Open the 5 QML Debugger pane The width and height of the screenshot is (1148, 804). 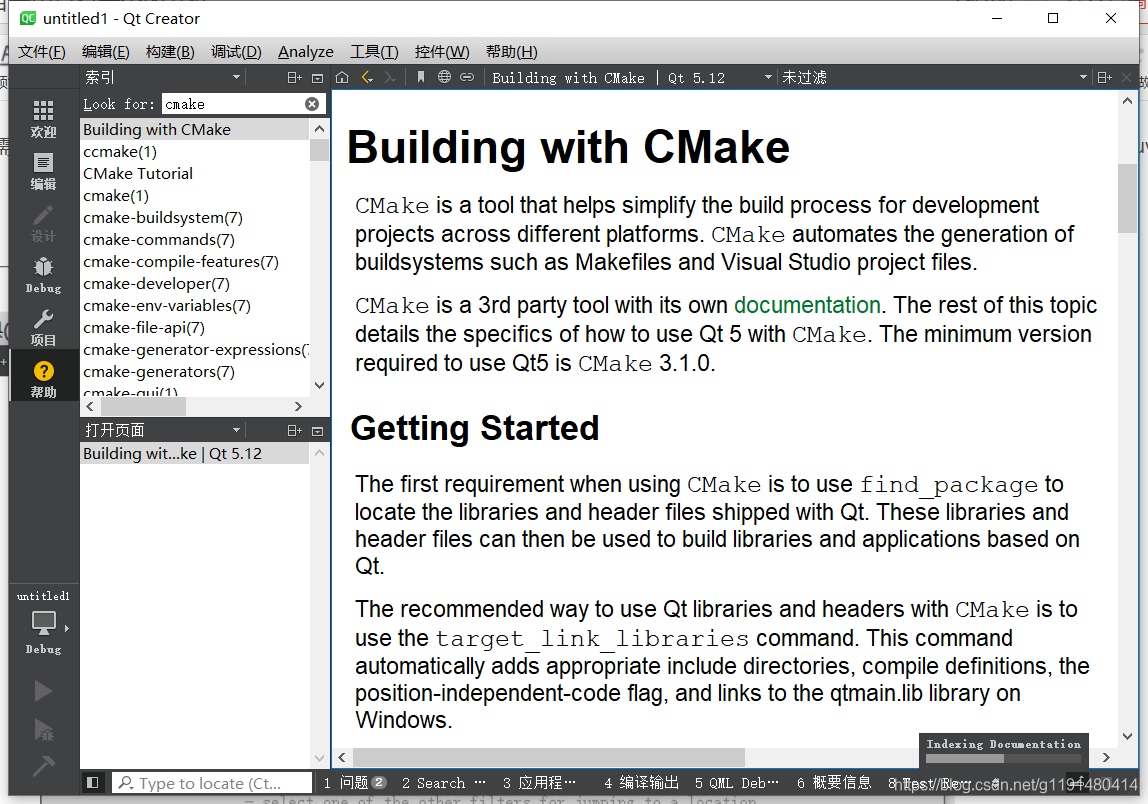(x=737, y=783)
